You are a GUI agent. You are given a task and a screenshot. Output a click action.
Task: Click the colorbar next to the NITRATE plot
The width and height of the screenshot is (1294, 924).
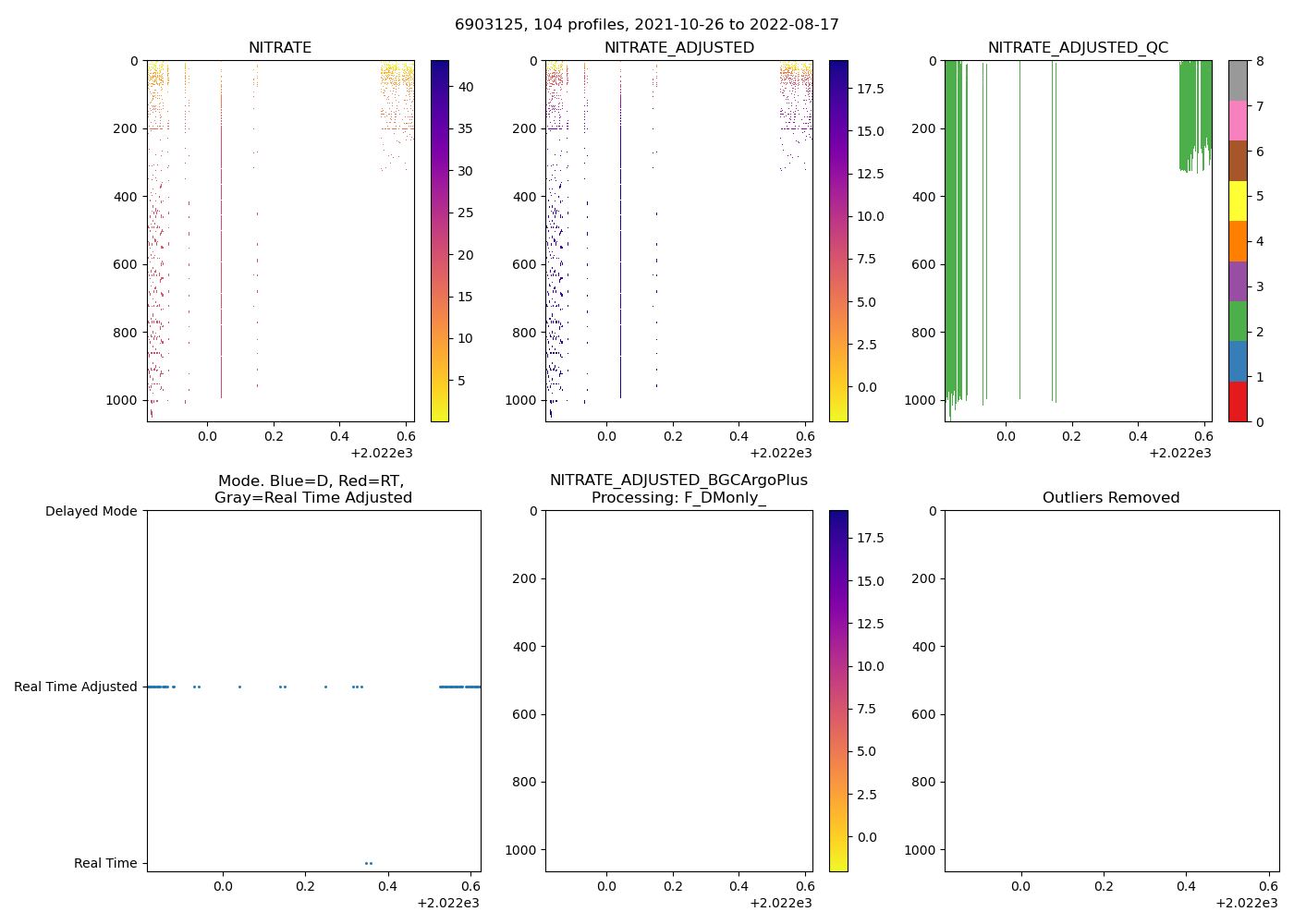point(439,240)
